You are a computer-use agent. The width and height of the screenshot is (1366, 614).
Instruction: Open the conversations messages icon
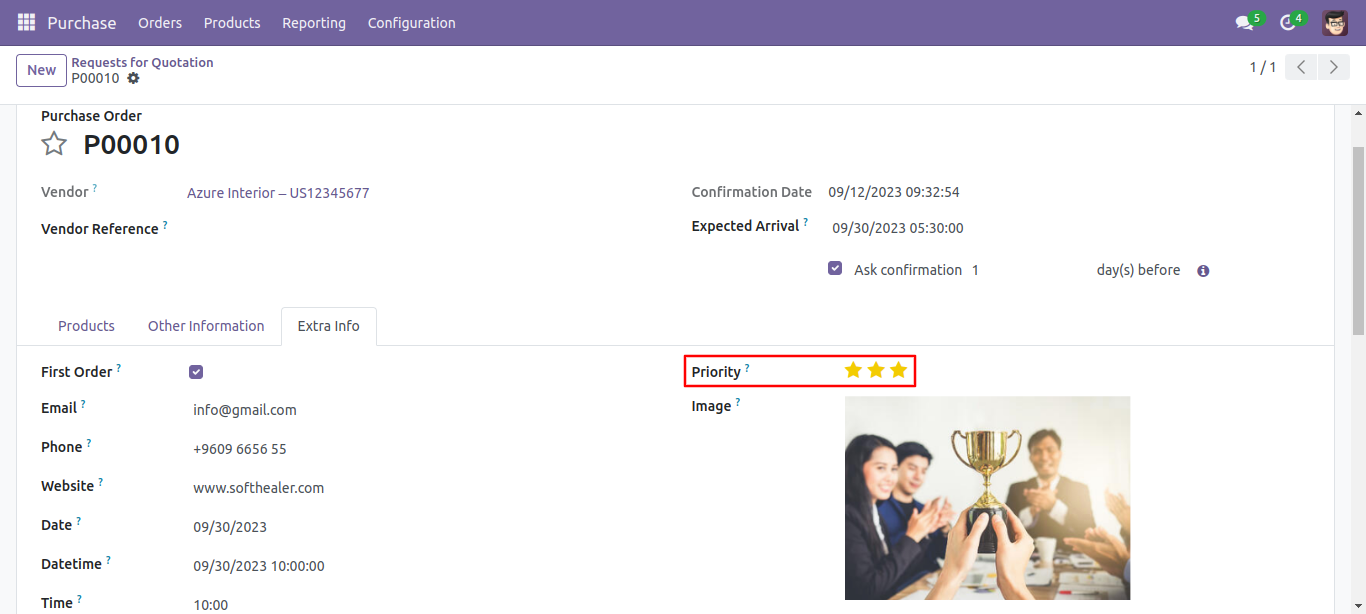(1244, 22)
